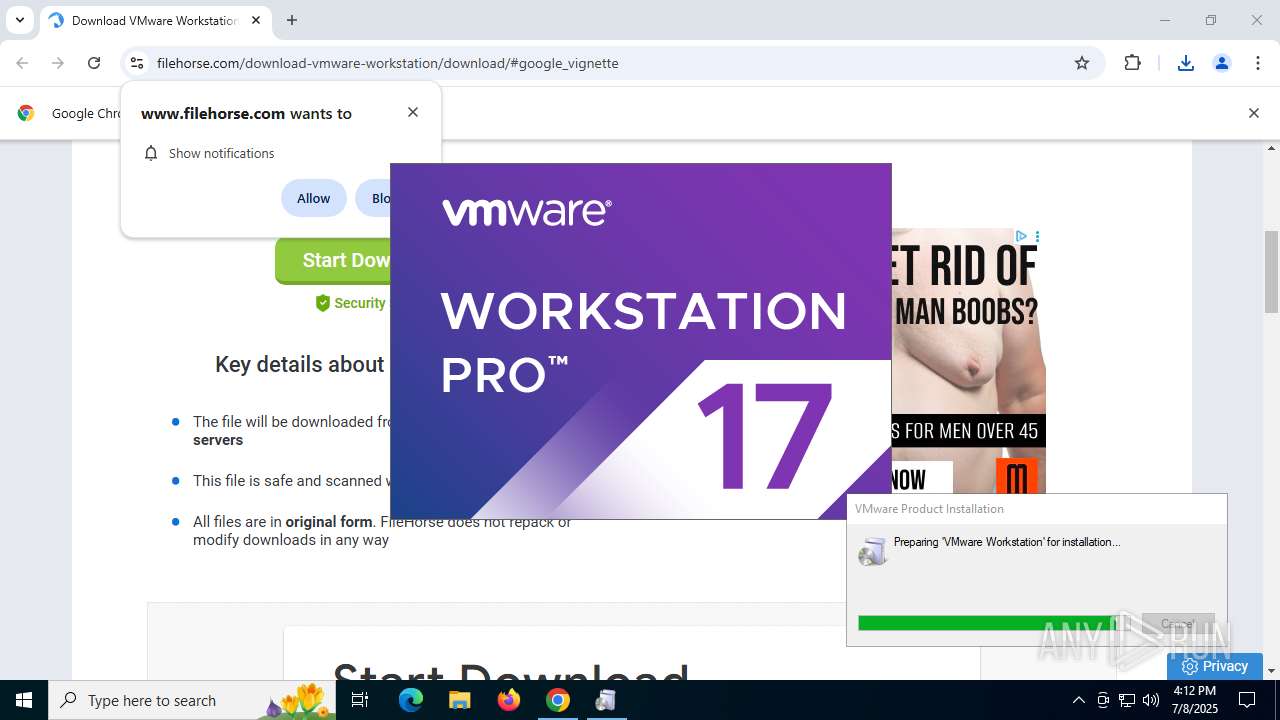Go back to previous page
Screen dimensions: 1280x720
[22, 63]
